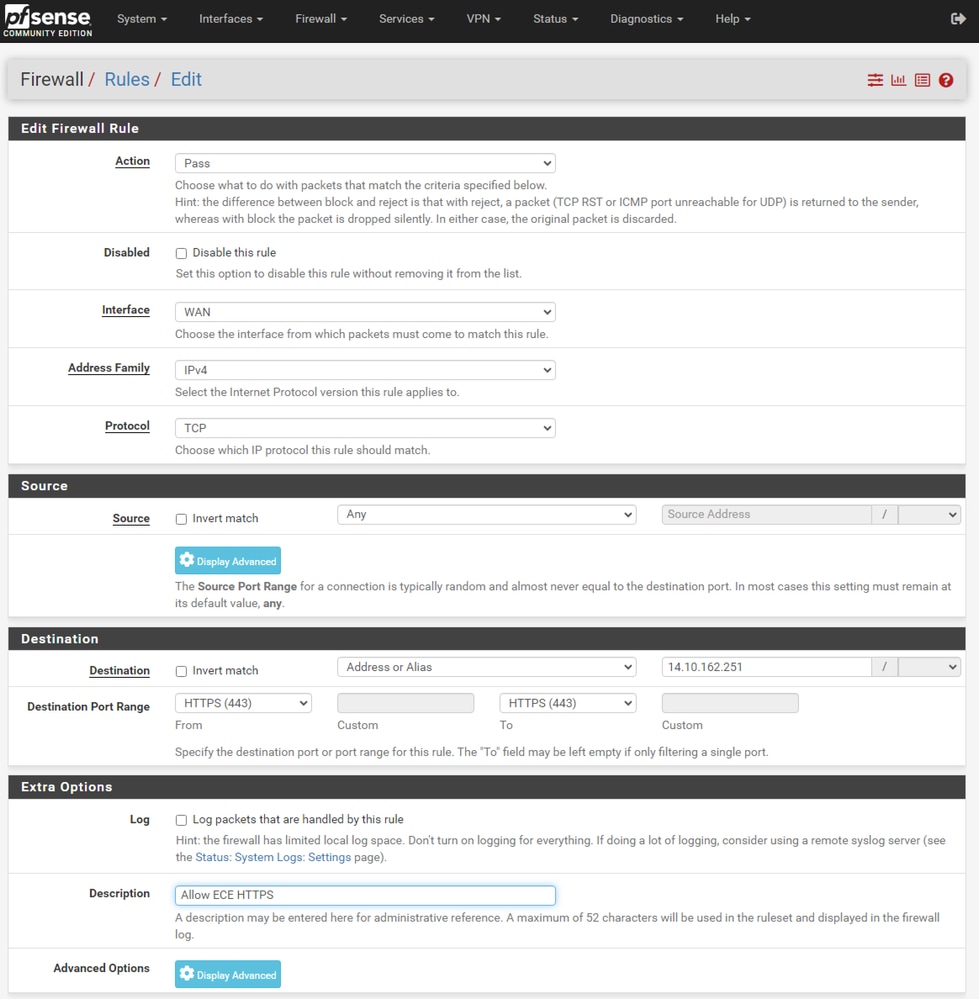The image size is (979, 999).
Task: Open the related settings sliders icon
Action: tap(875, 80)
